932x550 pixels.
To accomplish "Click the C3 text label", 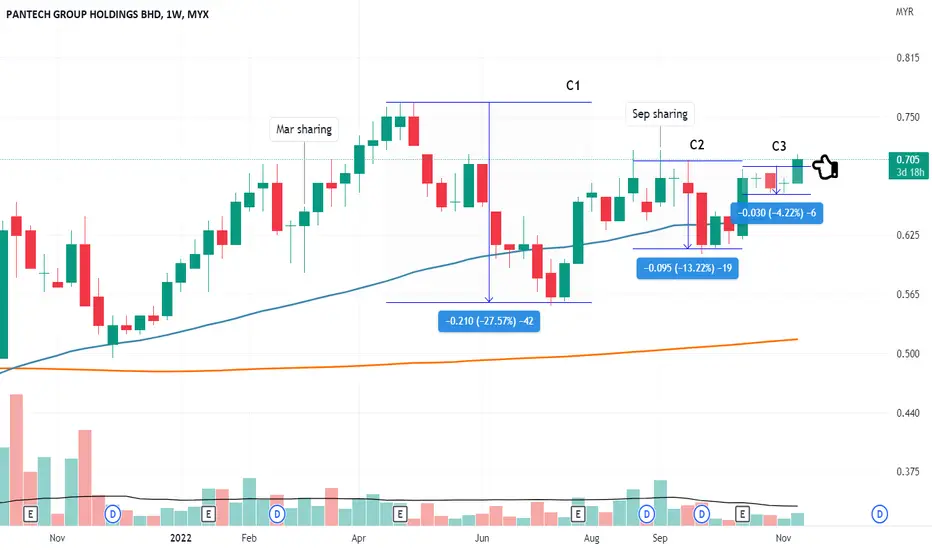I will point(779,146).
